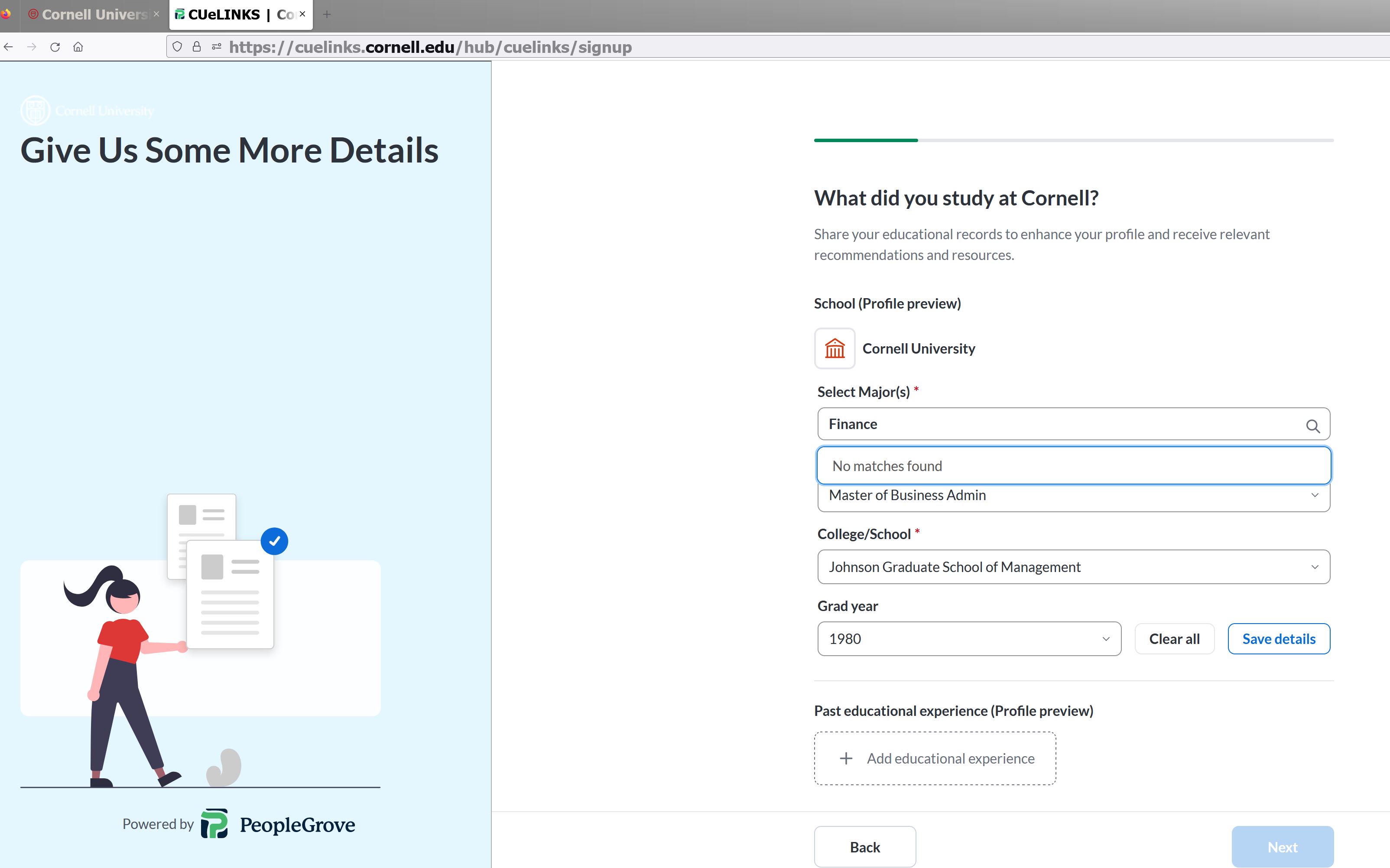The width and height of the screenshot is (1390, 868).
Task: Click the search magnifier in Major field
Action: (x=1312, y=426)
